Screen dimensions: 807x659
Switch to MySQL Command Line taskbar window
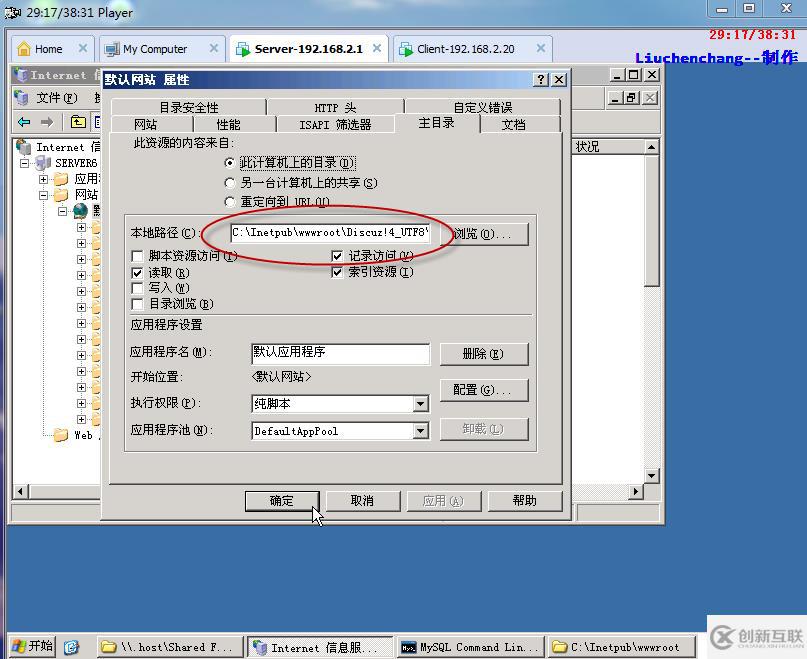tap(468, 647)
